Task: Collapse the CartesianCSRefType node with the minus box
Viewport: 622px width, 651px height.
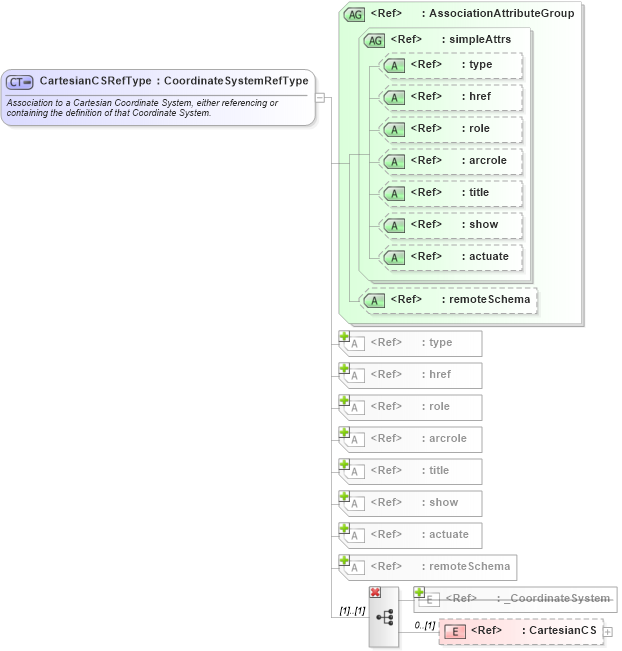Action: 320,98
